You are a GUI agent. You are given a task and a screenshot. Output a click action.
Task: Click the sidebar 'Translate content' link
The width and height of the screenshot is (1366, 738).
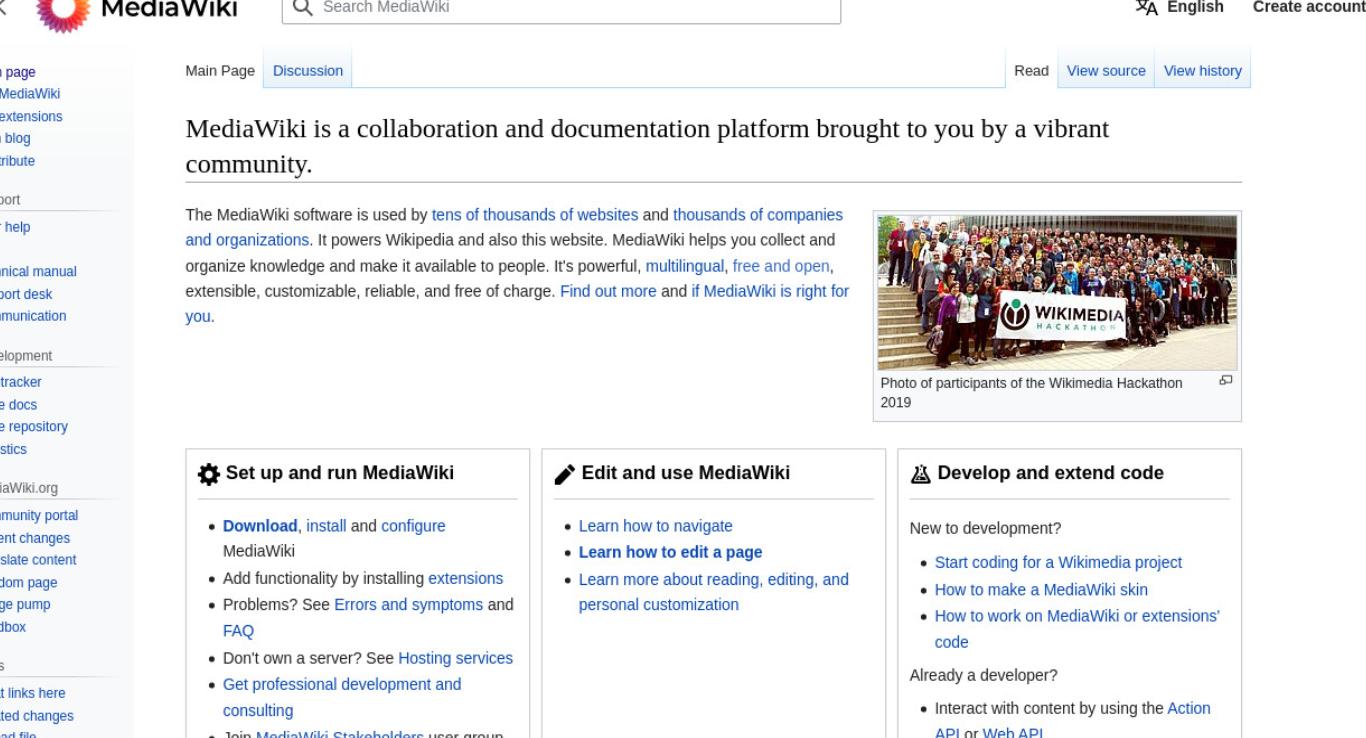click(38, 560)
